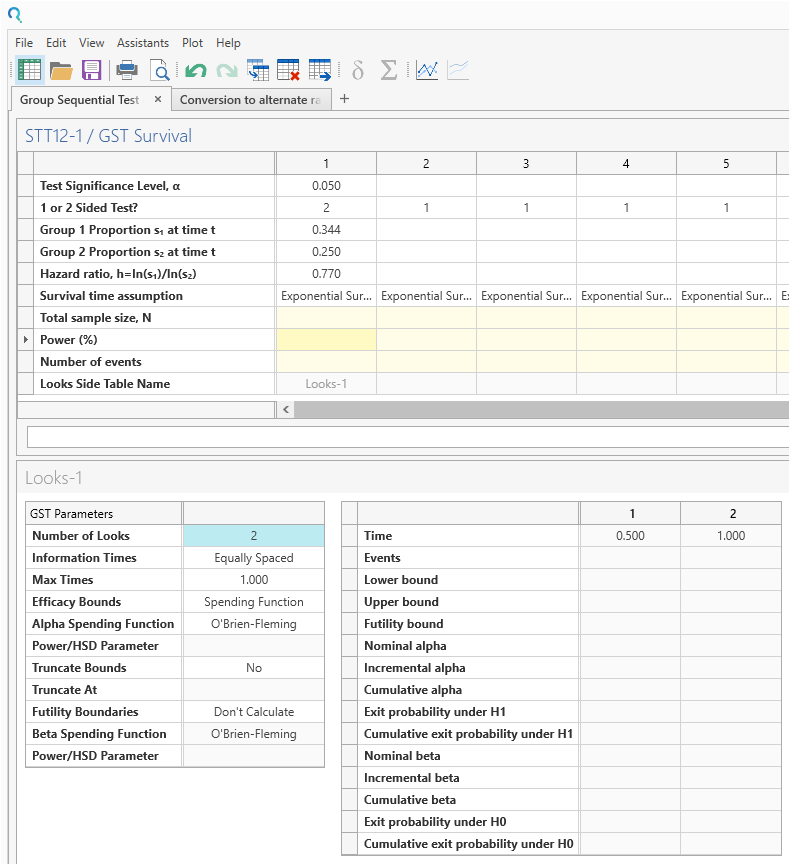Click Looks-1 side table name cell

[x=326, y=384]
